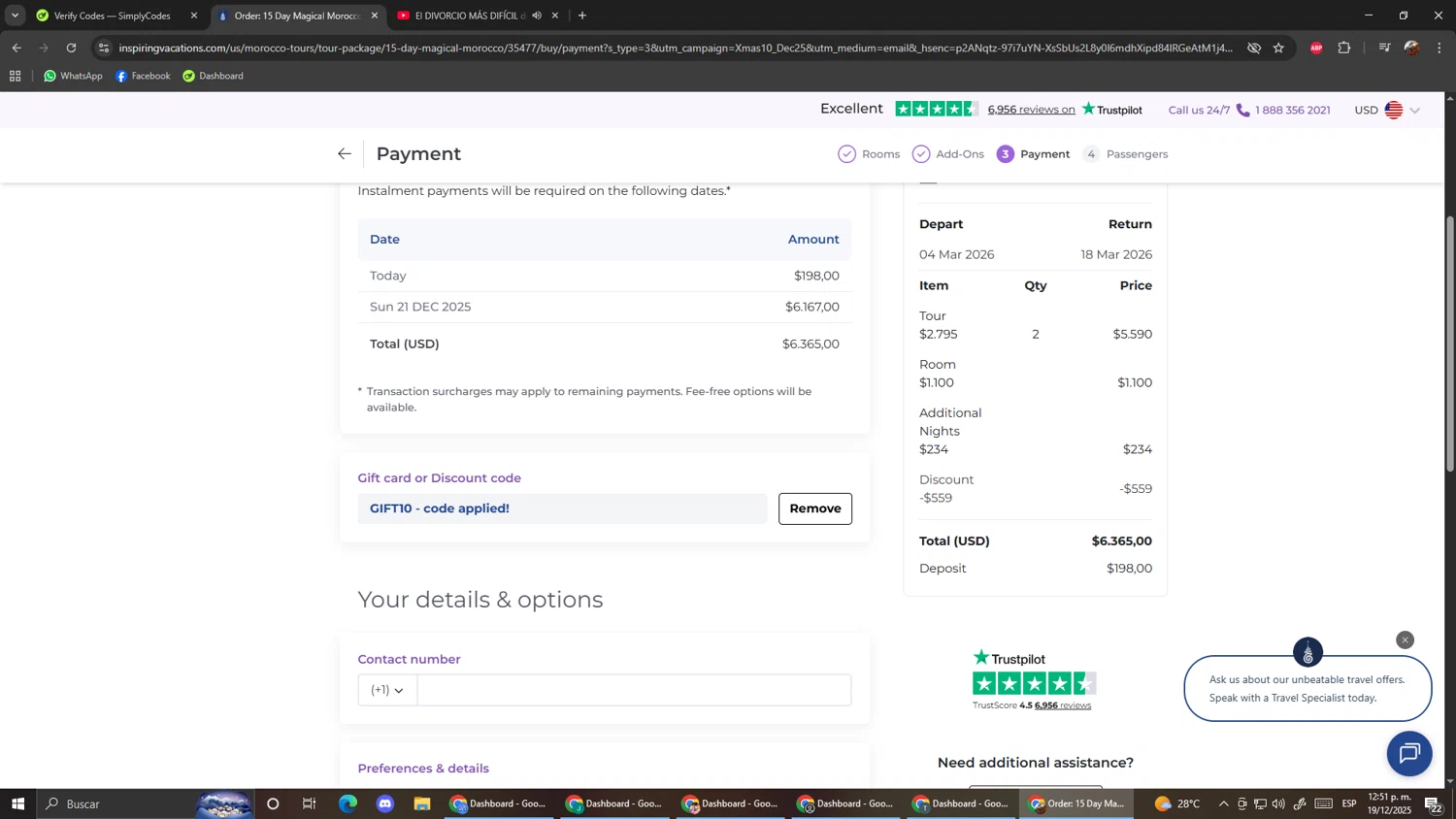This screenshot has width=1456, height=819.
Task: Click the browser back arrow
Action: 17,48
